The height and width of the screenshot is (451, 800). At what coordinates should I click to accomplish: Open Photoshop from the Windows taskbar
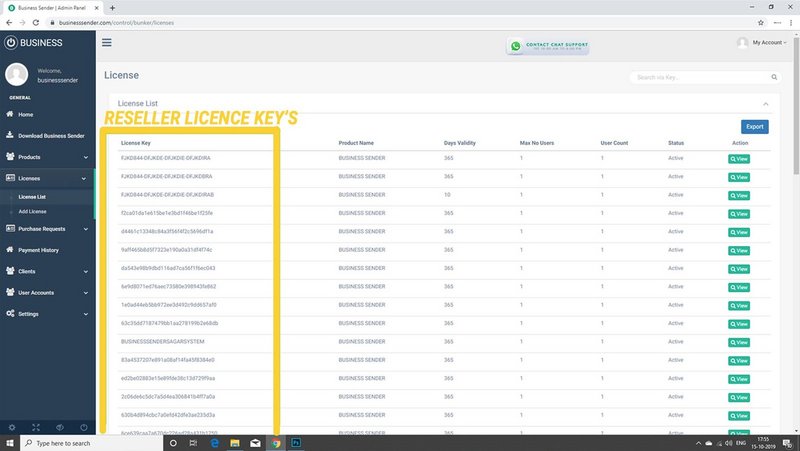pyautogui.click(x=296, y=443)
